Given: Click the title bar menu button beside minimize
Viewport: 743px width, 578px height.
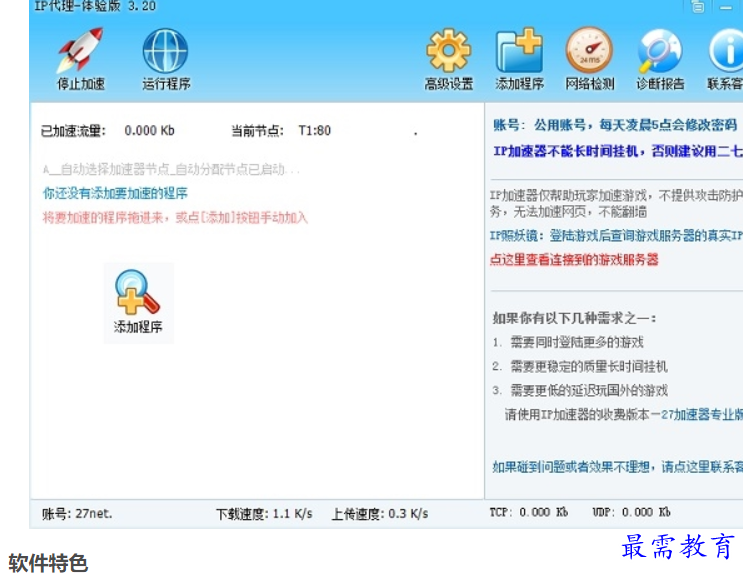Looking at the screenshot, I should (698, 7).
